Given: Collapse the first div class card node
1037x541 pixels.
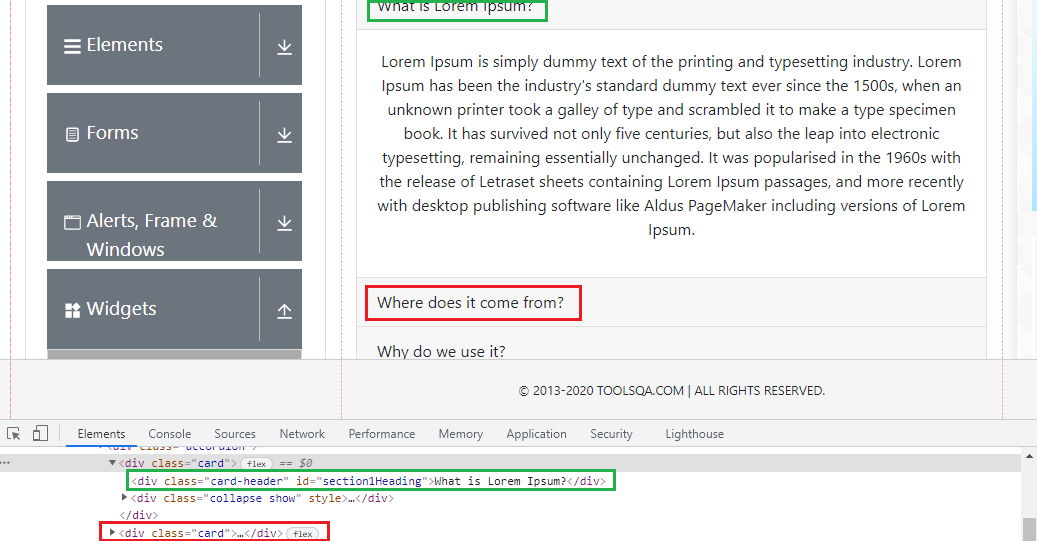Looking at the screenshot, I should pyautogui.click(x=112, y=463).
